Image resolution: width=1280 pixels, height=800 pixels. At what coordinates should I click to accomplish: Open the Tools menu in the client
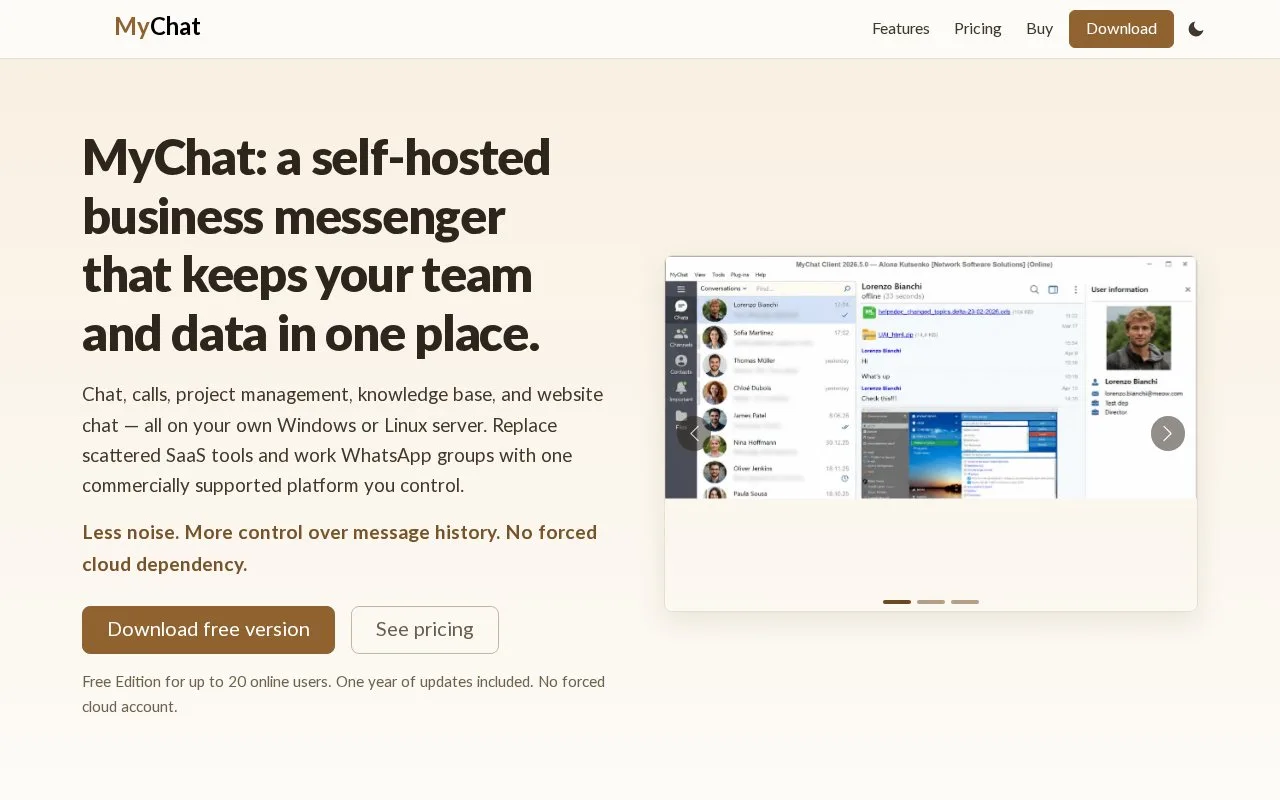pyautogui.click(x=718, y=274)
